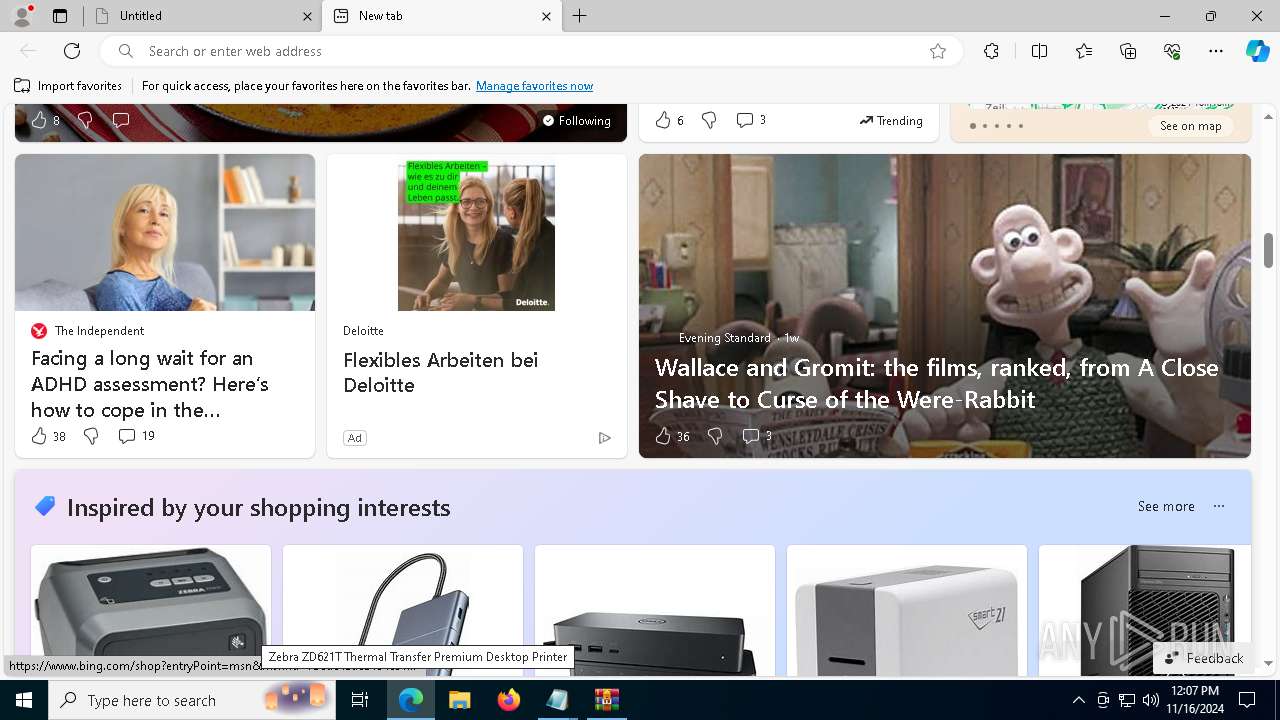Open shopping section more options ellipsis
Viewport: 1280px width, 720px height.
(1218, 506)
